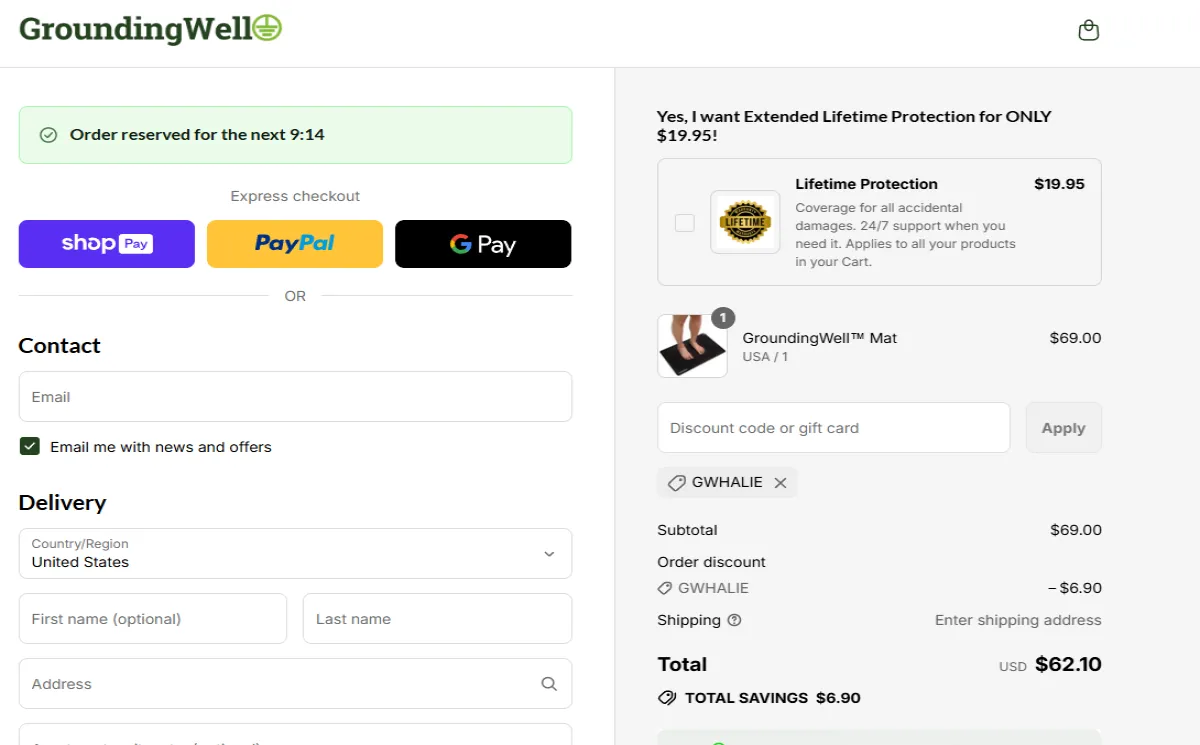Uncheck Email me with news and offers
The height and width of the screenshot is (745, 1200).
point(29,446)
